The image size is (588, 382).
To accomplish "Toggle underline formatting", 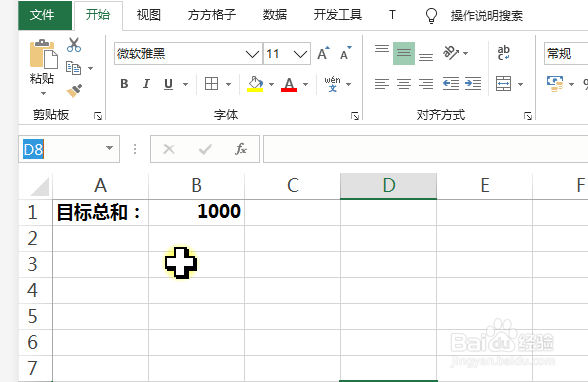I will click(x=168, y=84).
